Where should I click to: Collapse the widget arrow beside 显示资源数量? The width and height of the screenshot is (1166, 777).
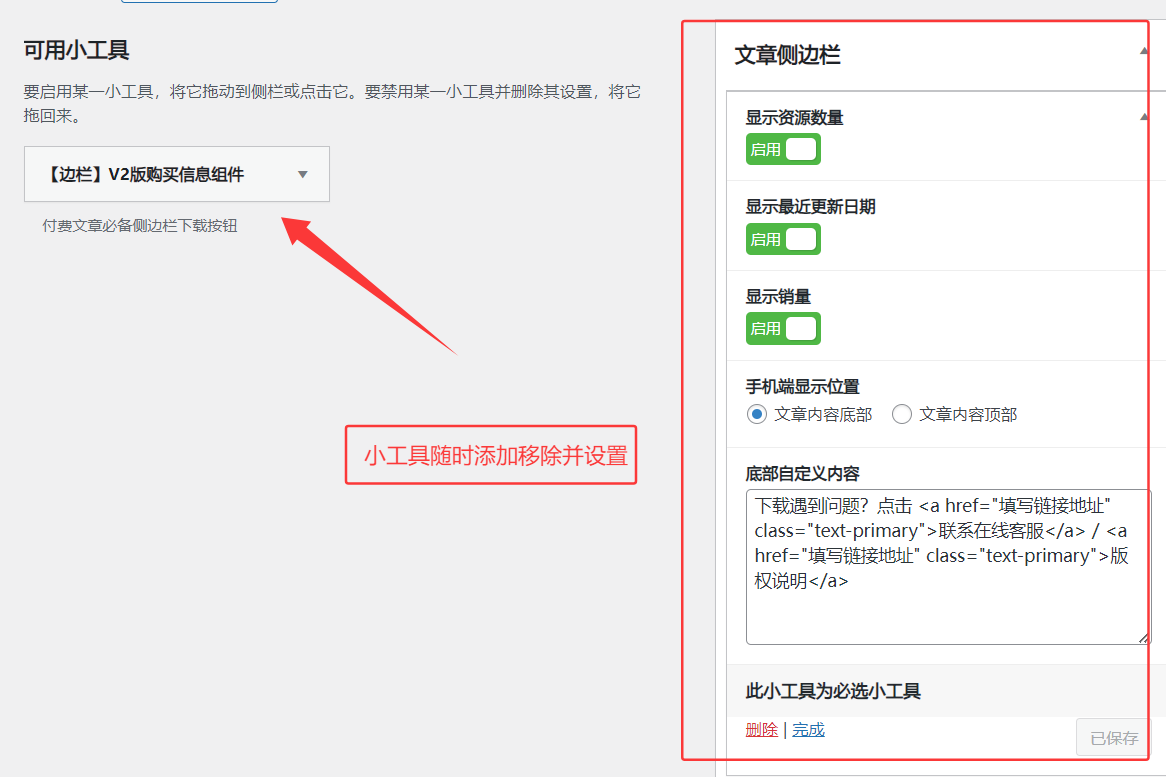(1145, 117)
